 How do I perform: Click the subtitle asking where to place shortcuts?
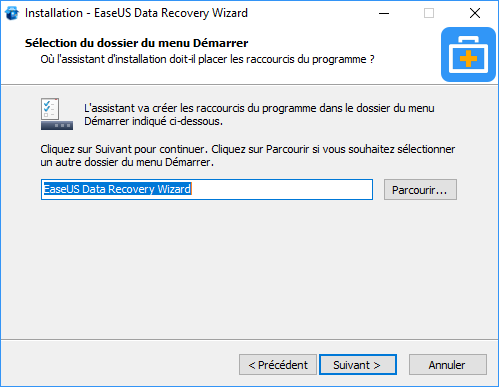(x=207, y=59)
